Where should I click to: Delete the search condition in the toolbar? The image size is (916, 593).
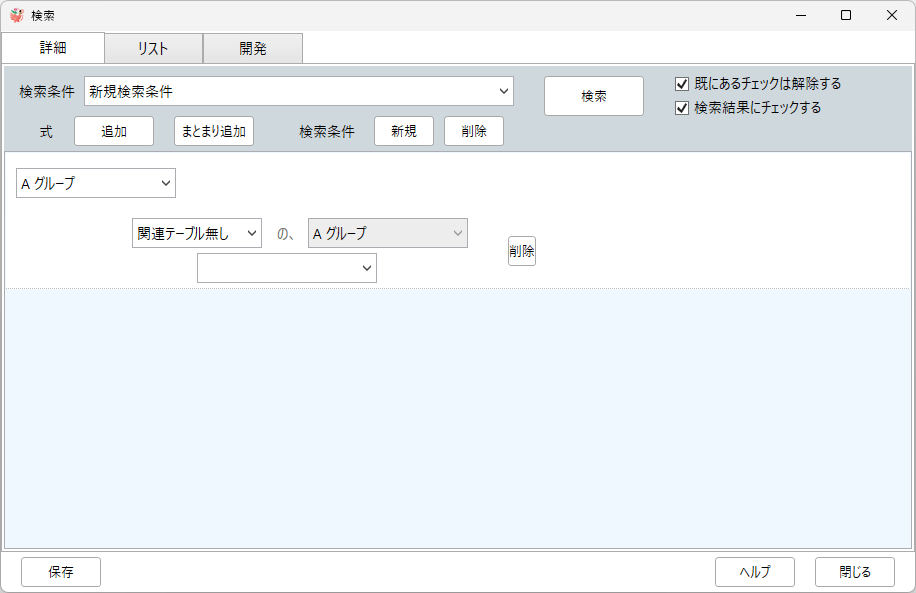[474, 131]
